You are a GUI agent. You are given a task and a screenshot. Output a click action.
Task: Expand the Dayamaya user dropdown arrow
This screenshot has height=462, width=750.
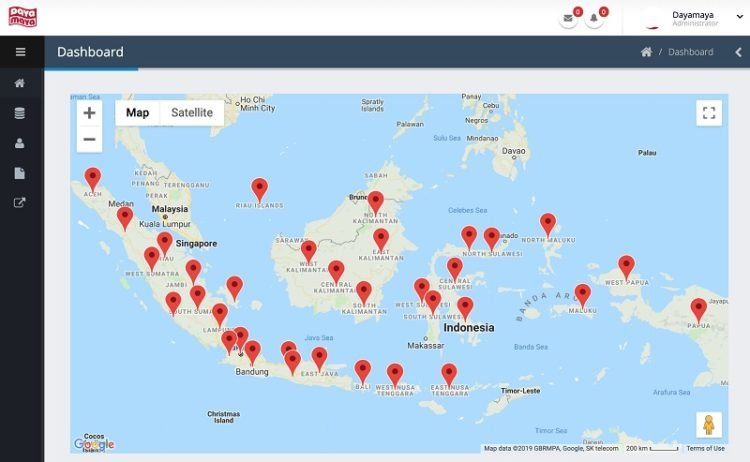coord(739,16)
